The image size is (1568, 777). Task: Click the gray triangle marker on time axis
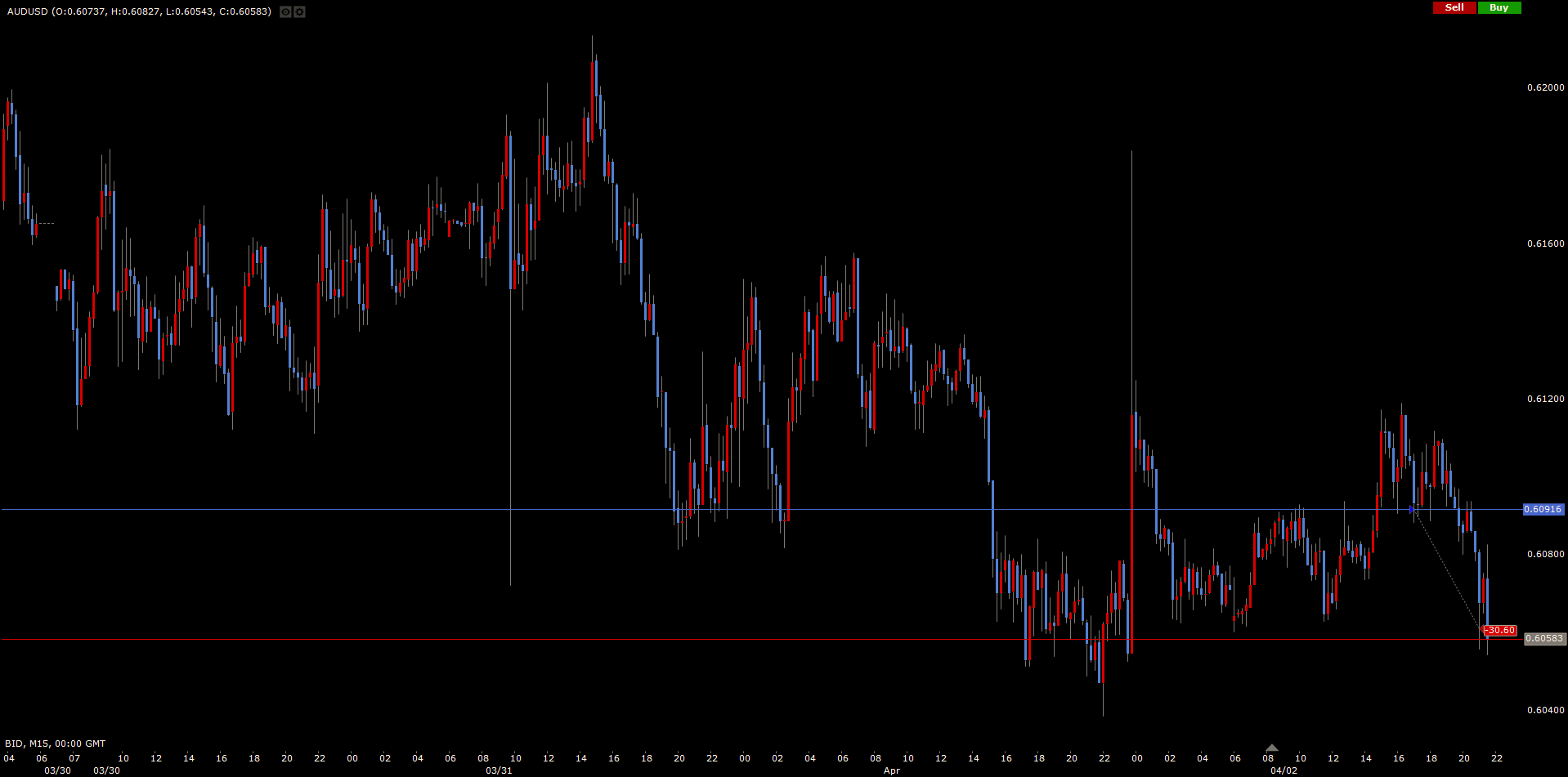(x=1271, y=748)
